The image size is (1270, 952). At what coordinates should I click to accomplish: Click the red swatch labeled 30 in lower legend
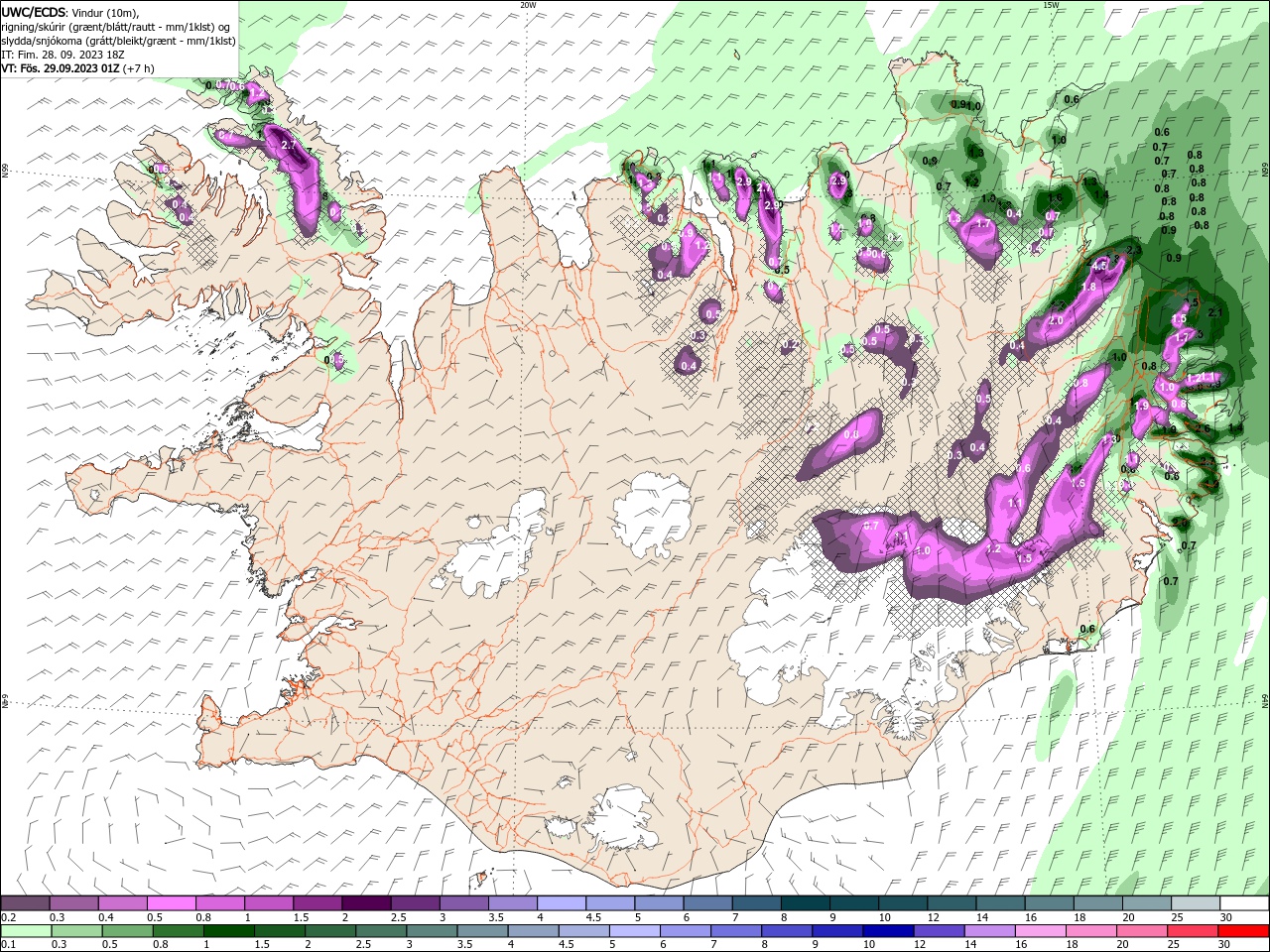point(1243,931)
